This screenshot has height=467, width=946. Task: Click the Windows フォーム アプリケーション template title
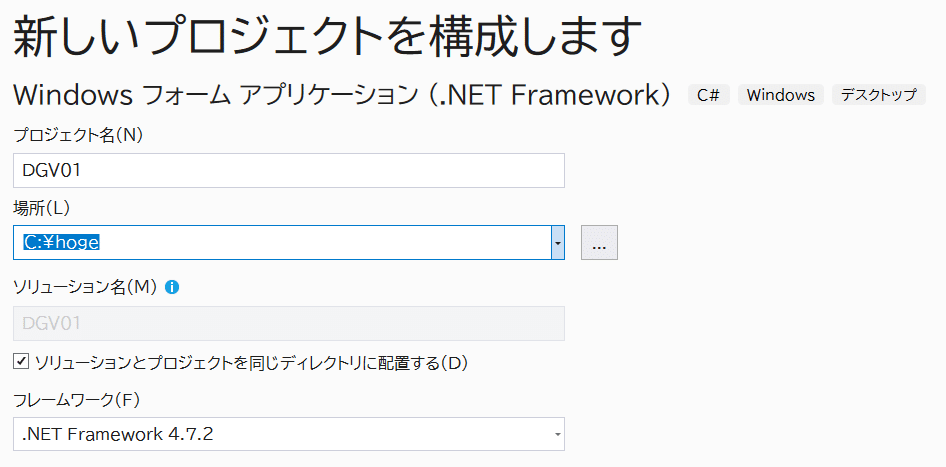340,95
